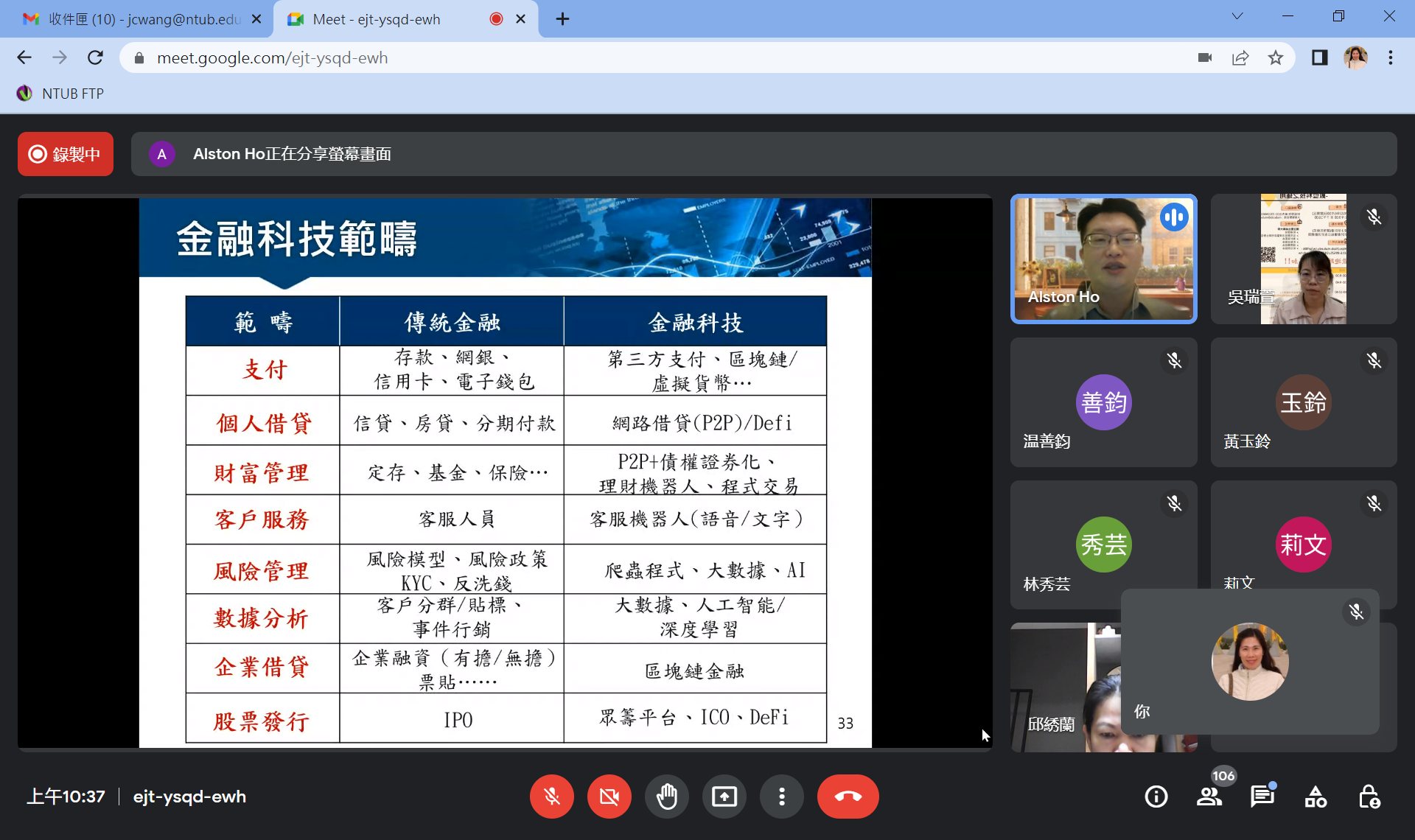The height and width of the screenshot is (840, 1415).
Task: Click the muted mic icon on 吳瑞萱's tile
Action: pyautogui.click(x=1374, y=217)
